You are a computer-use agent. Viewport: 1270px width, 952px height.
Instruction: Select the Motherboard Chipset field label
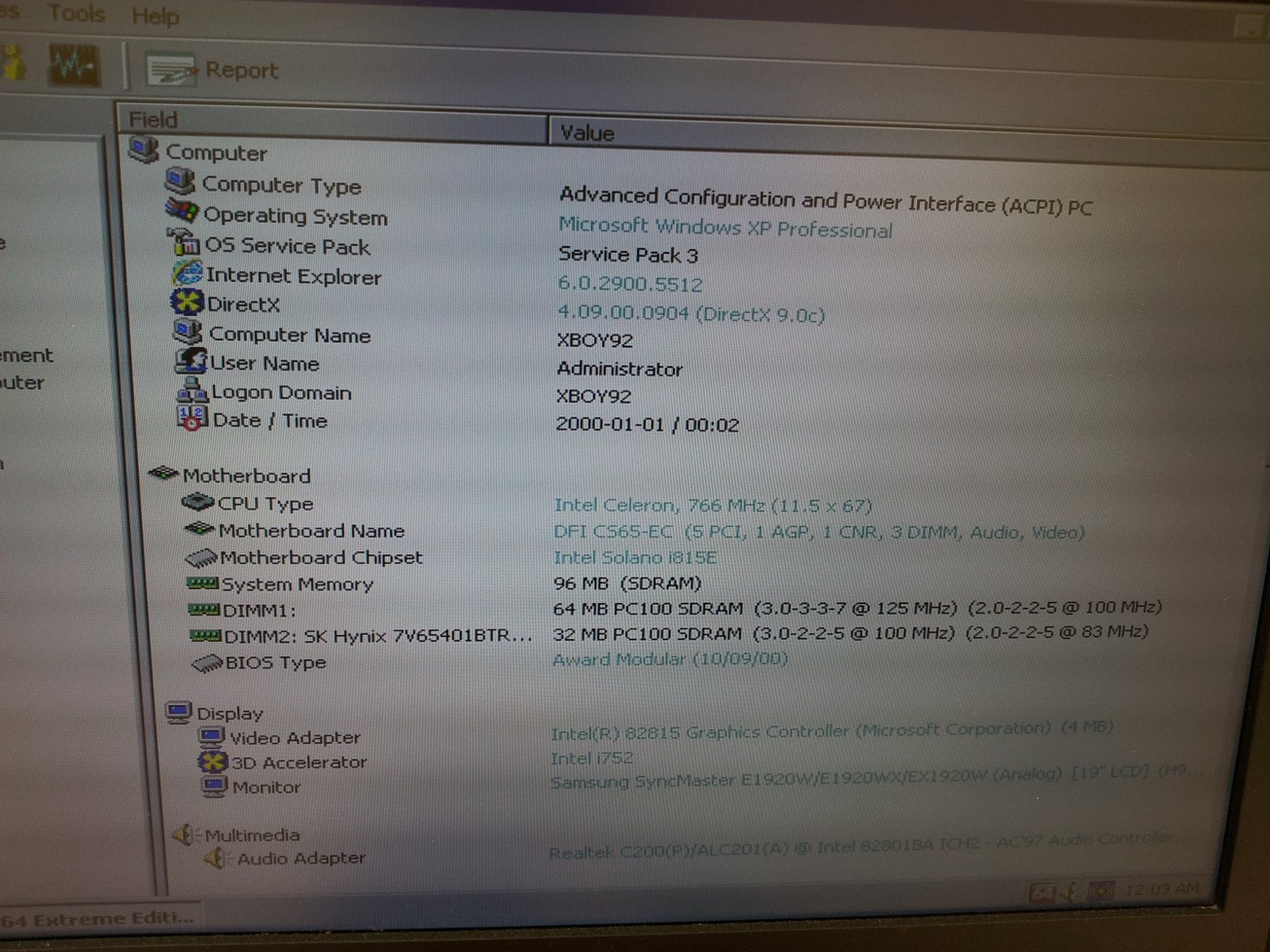coord(321,557)
